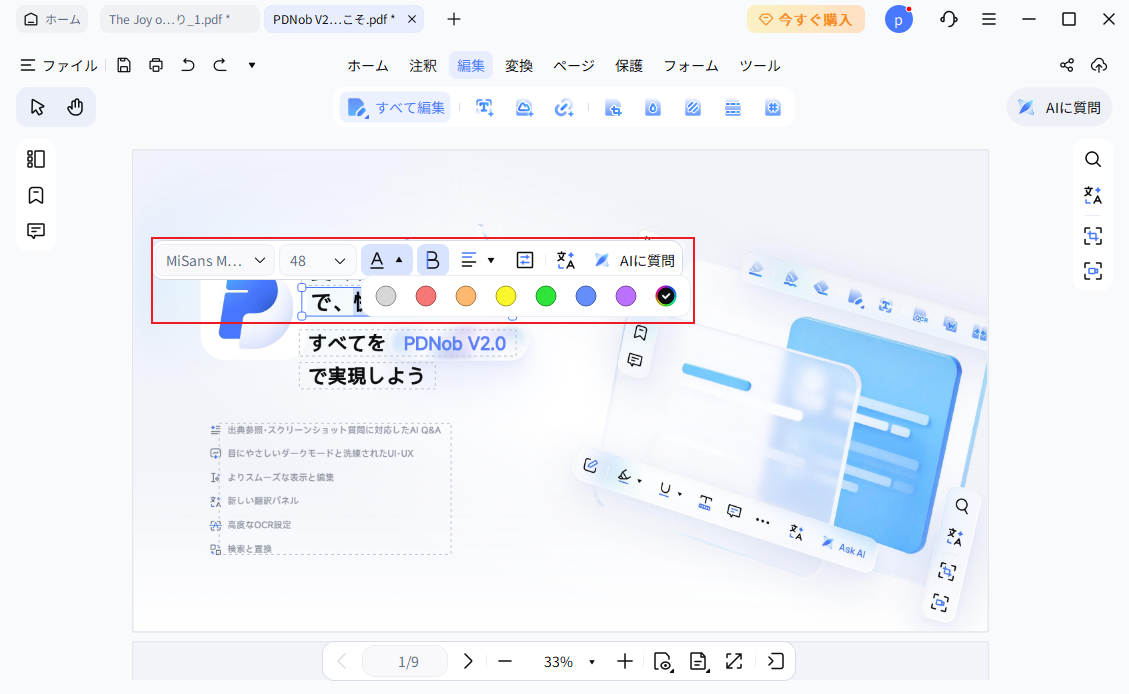The height and width of the screenshot is (694, 1129).
Task: Open the font family dropdown
Action: click(214, 260)
